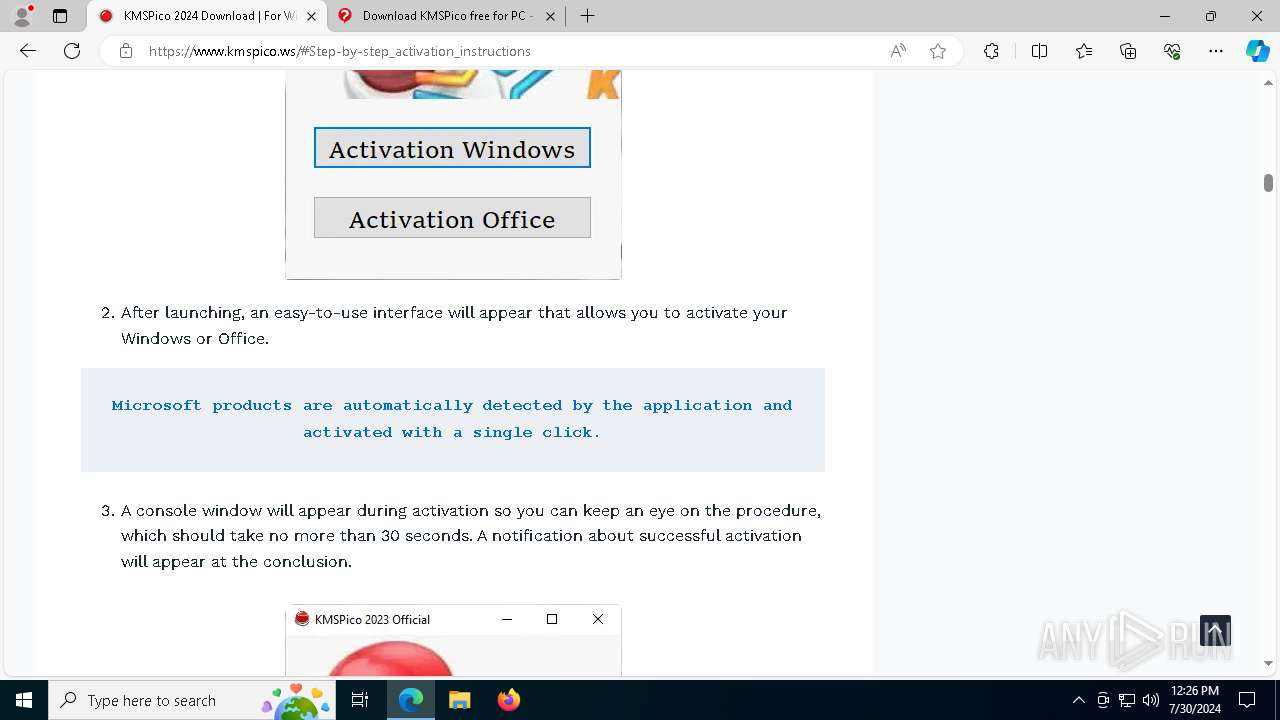
Task: Open the network status tray icon
Action: click(1127, 700)
